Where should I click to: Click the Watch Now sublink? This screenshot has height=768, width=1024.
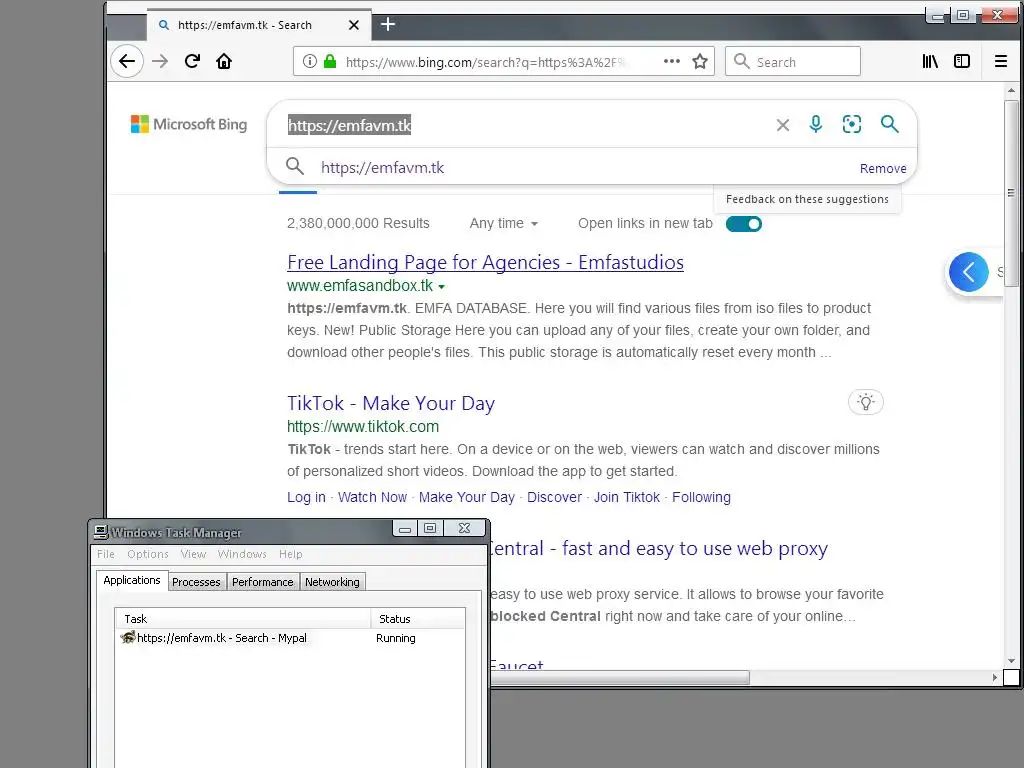click(x=372, y=497)
